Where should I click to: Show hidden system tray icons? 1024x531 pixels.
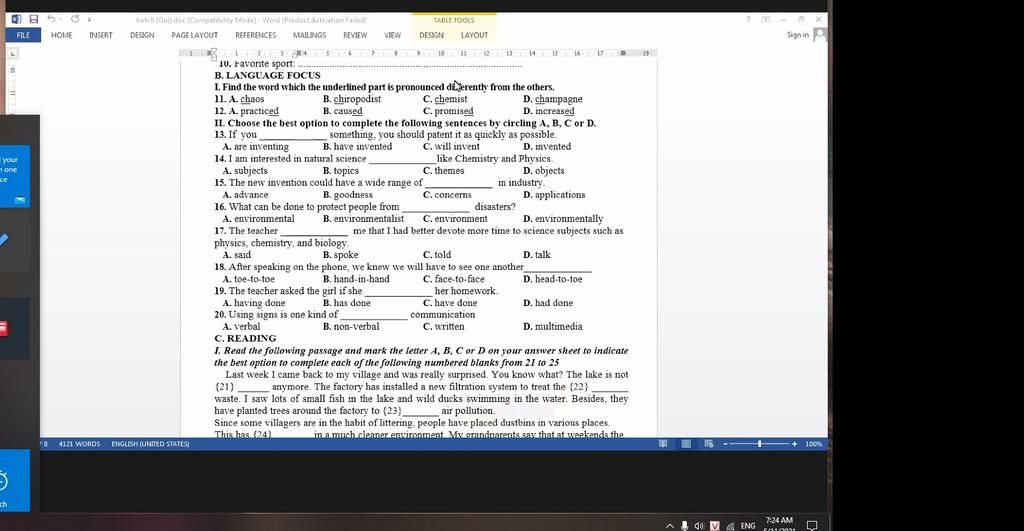[x=669, y=526]
